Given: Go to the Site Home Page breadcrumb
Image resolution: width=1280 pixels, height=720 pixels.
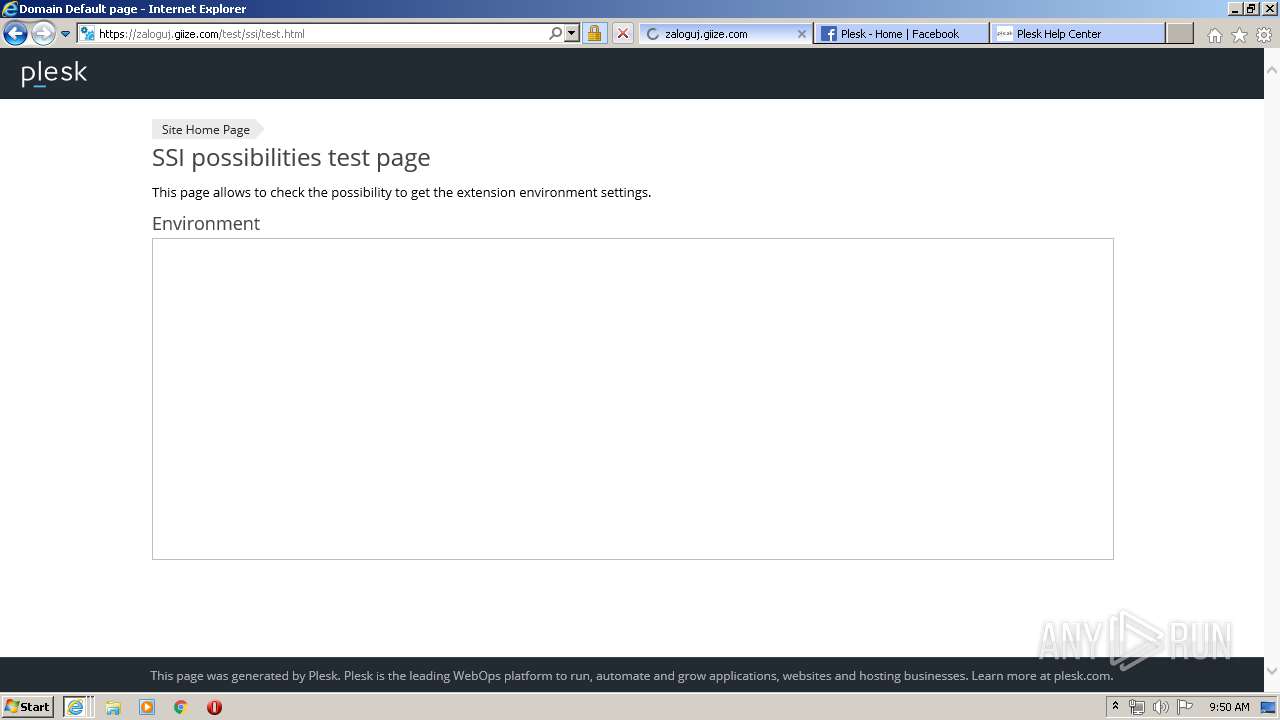Looking at the screenshot, I should pyautogui.click(x=206, y=129).
